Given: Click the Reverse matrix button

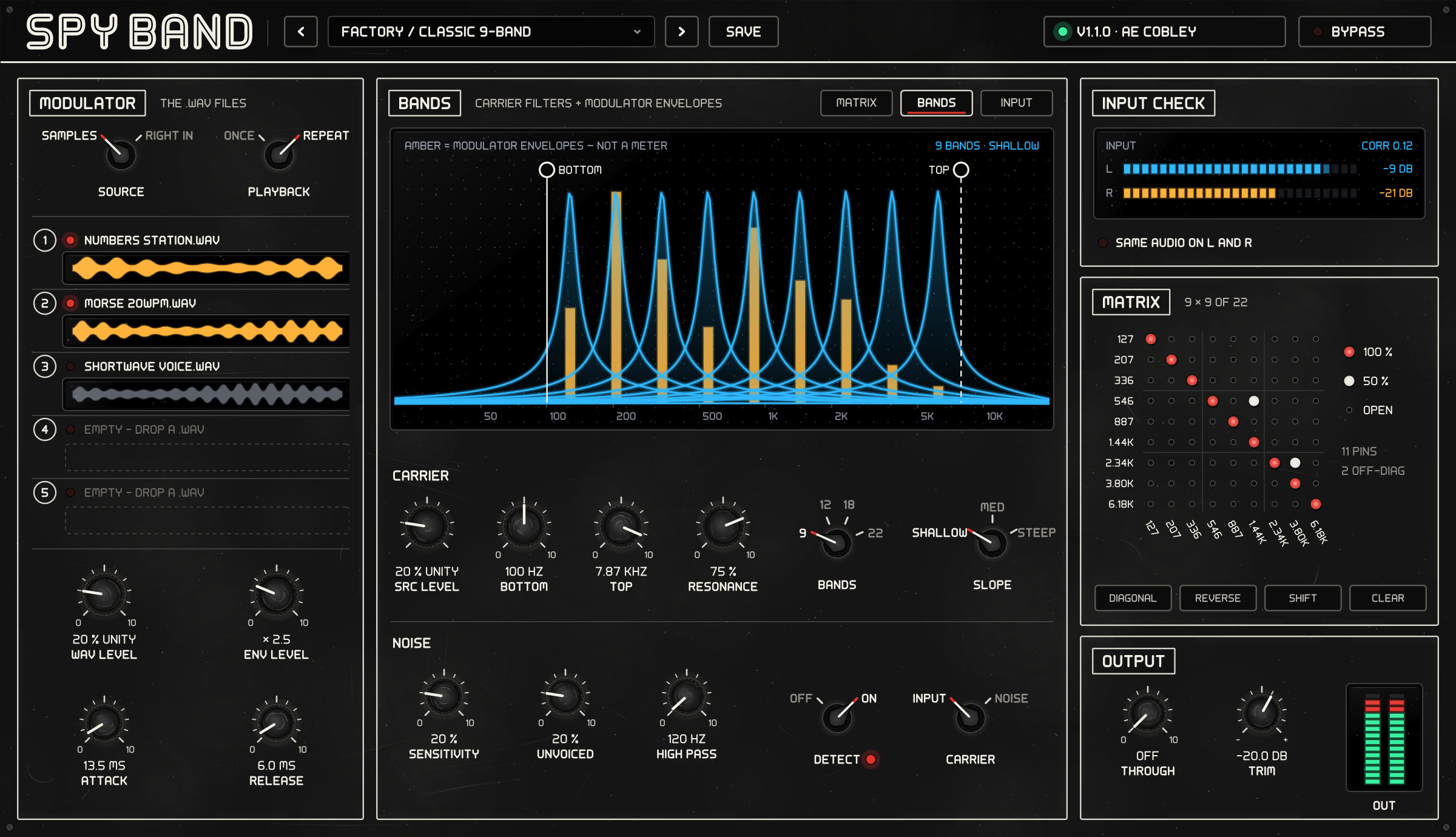Looking at the screenshot, I should (x=1218, y=598).
